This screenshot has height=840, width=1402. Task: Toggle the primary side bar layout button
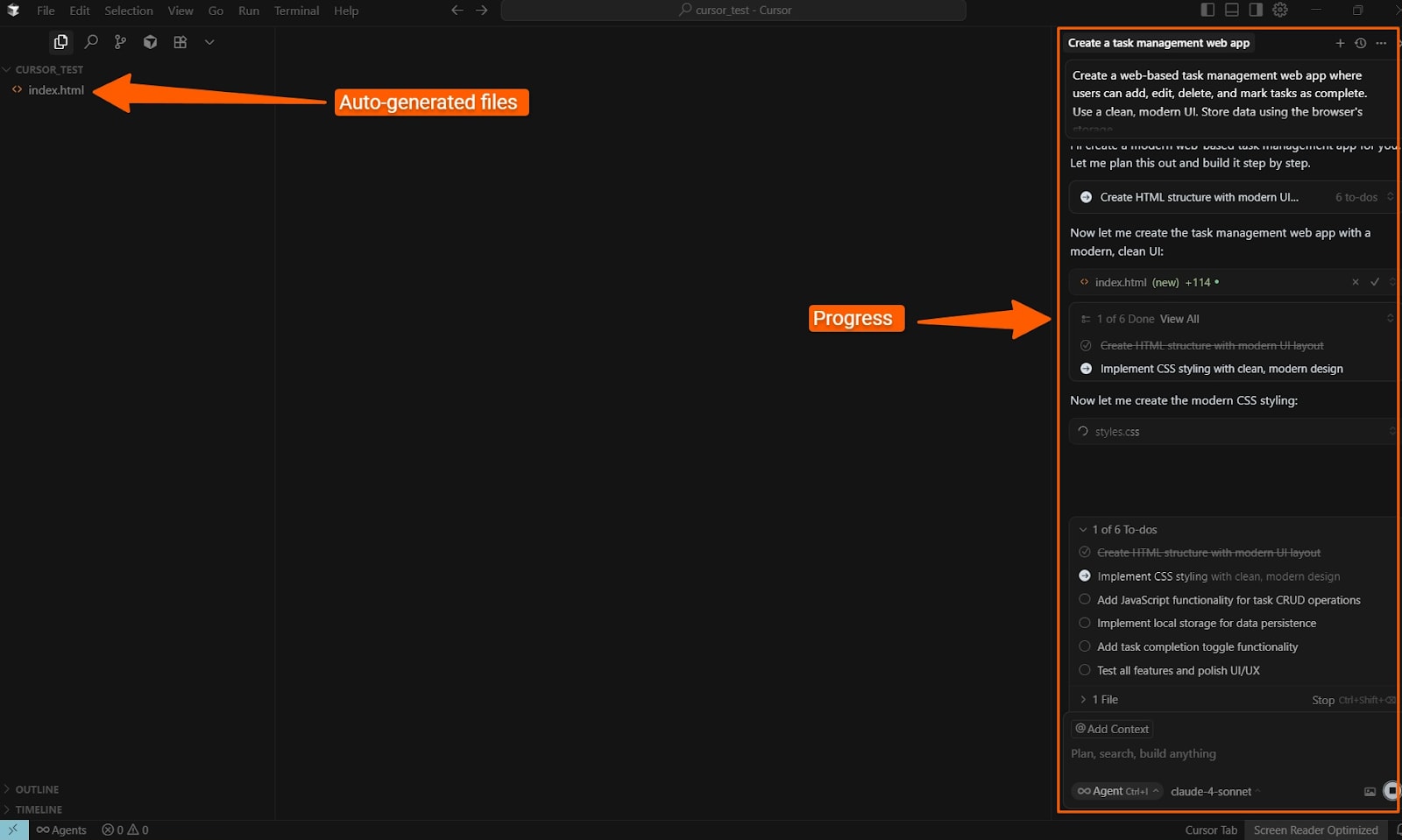pyautogui.click(x=1207, y=10)
